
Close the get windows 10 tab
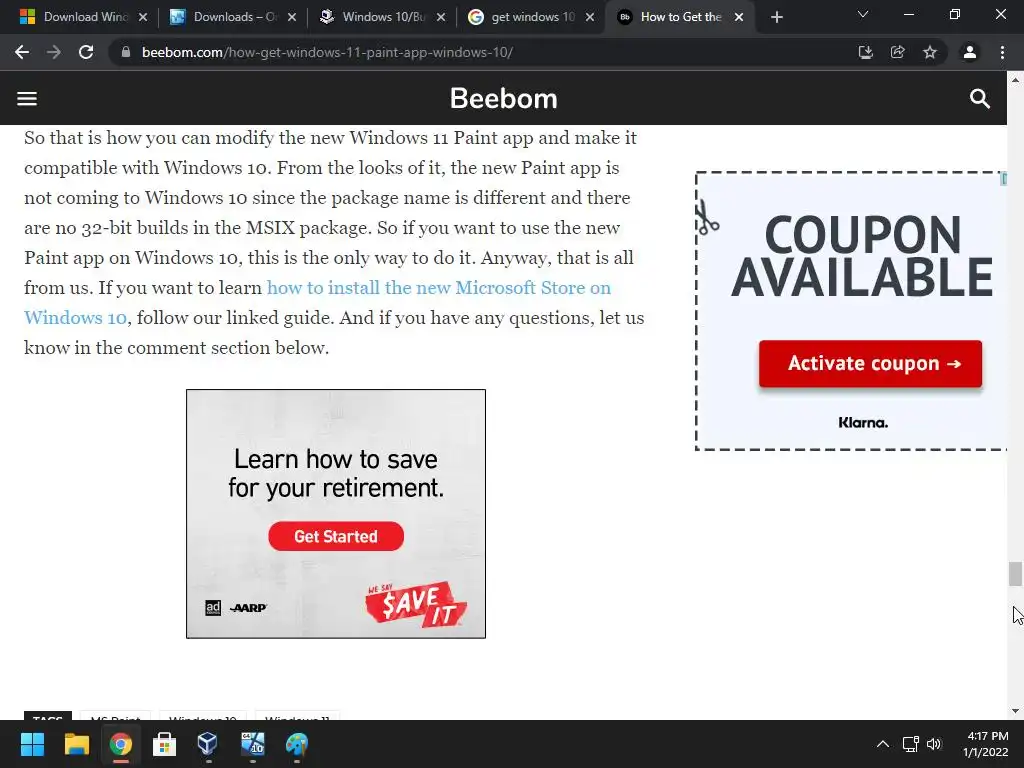[x=590, y=17]
